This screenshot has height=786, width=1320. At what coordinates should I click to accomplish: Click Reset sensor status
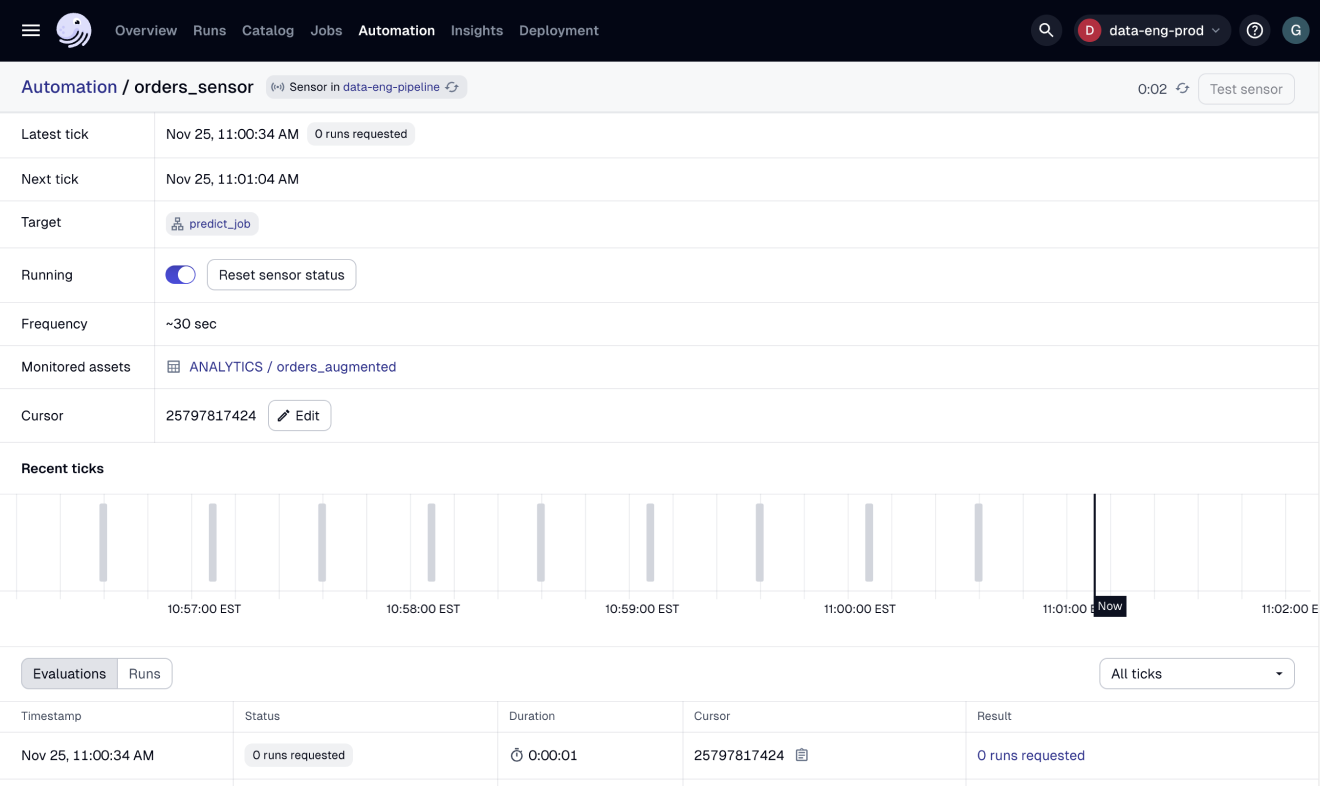coord(281,274)
